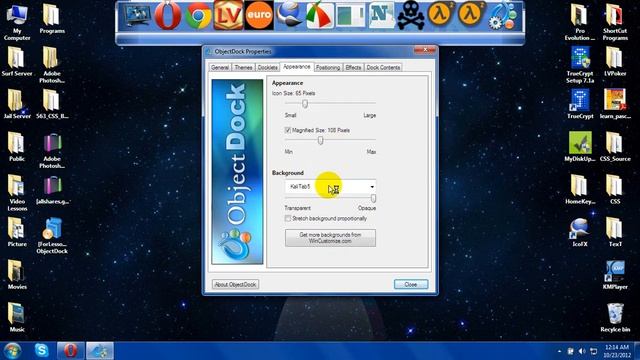Click the LV poker dock icon

228,16
